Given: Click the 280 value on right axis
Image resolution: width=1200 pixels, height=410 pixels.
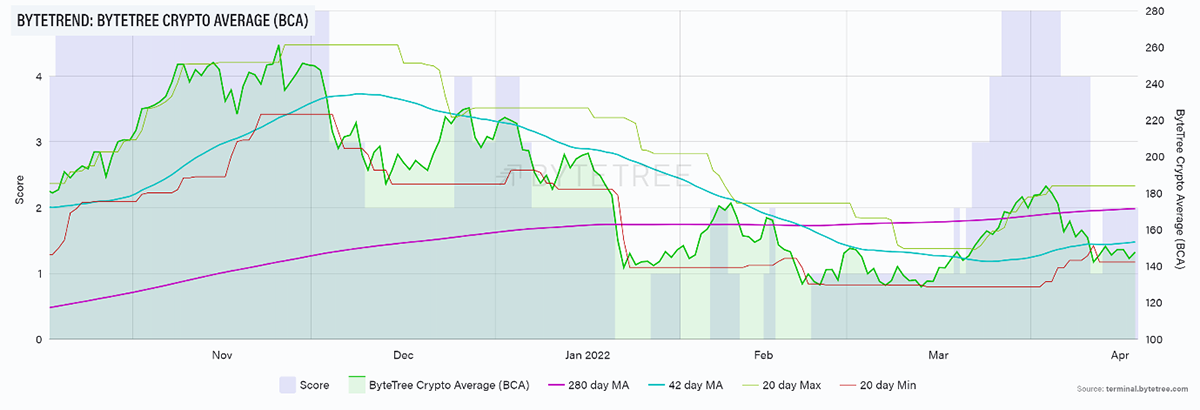Looking at the screenshot, I should pos(1155,11).
